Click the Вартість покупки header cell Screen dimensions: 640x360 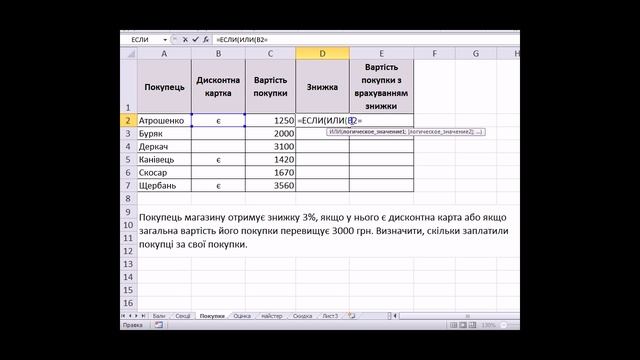[270, 87]
